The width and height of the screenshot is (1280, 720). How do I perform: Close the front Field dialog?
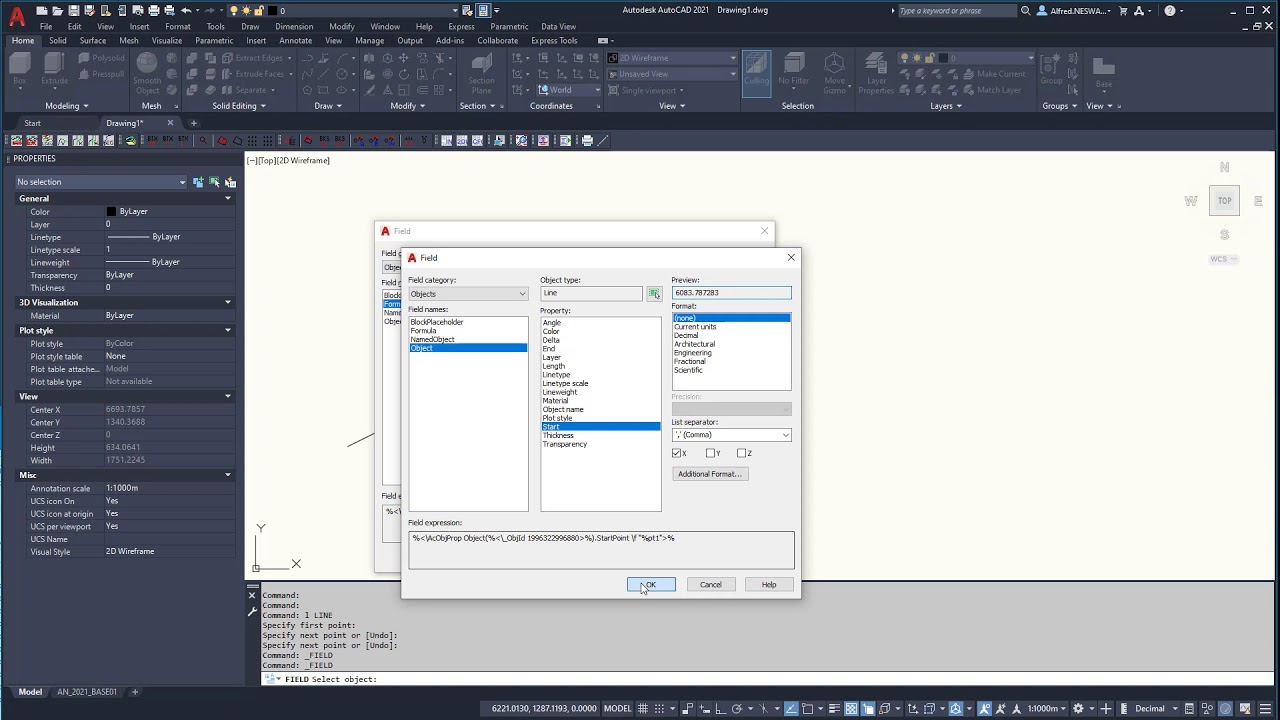coord(791,257)
